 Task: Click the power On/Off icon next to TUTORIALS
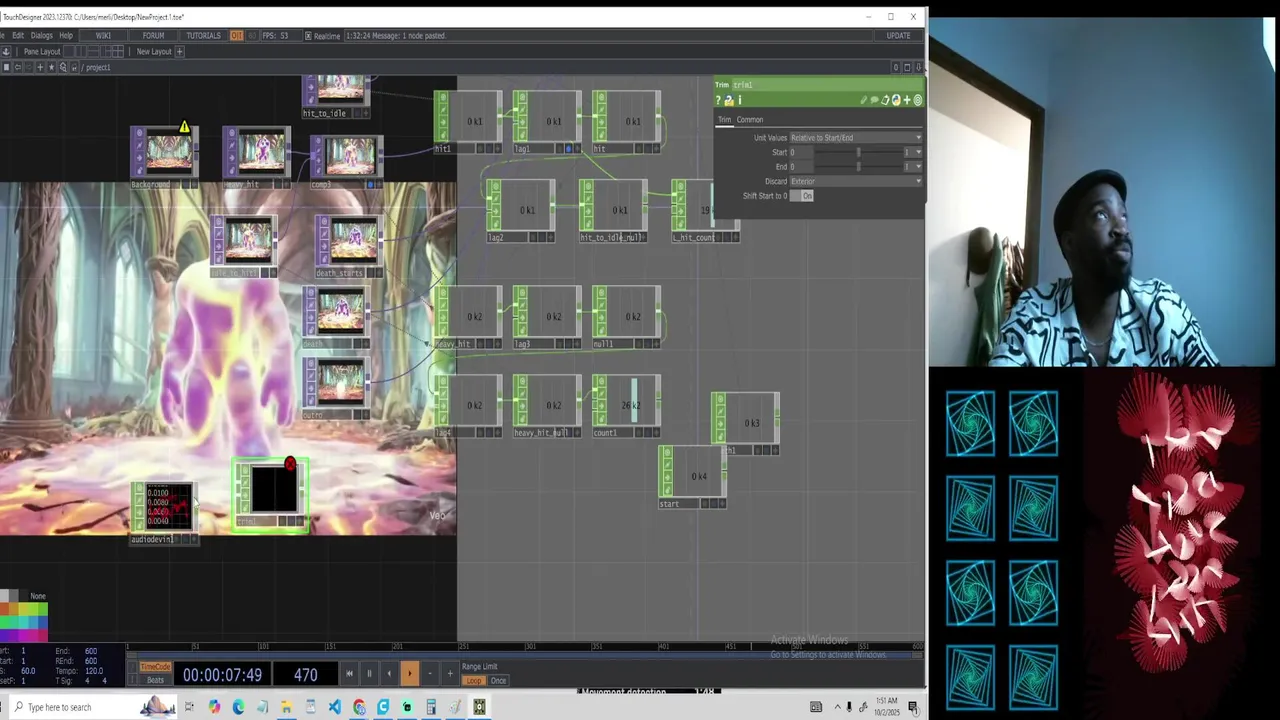point(237,35)
